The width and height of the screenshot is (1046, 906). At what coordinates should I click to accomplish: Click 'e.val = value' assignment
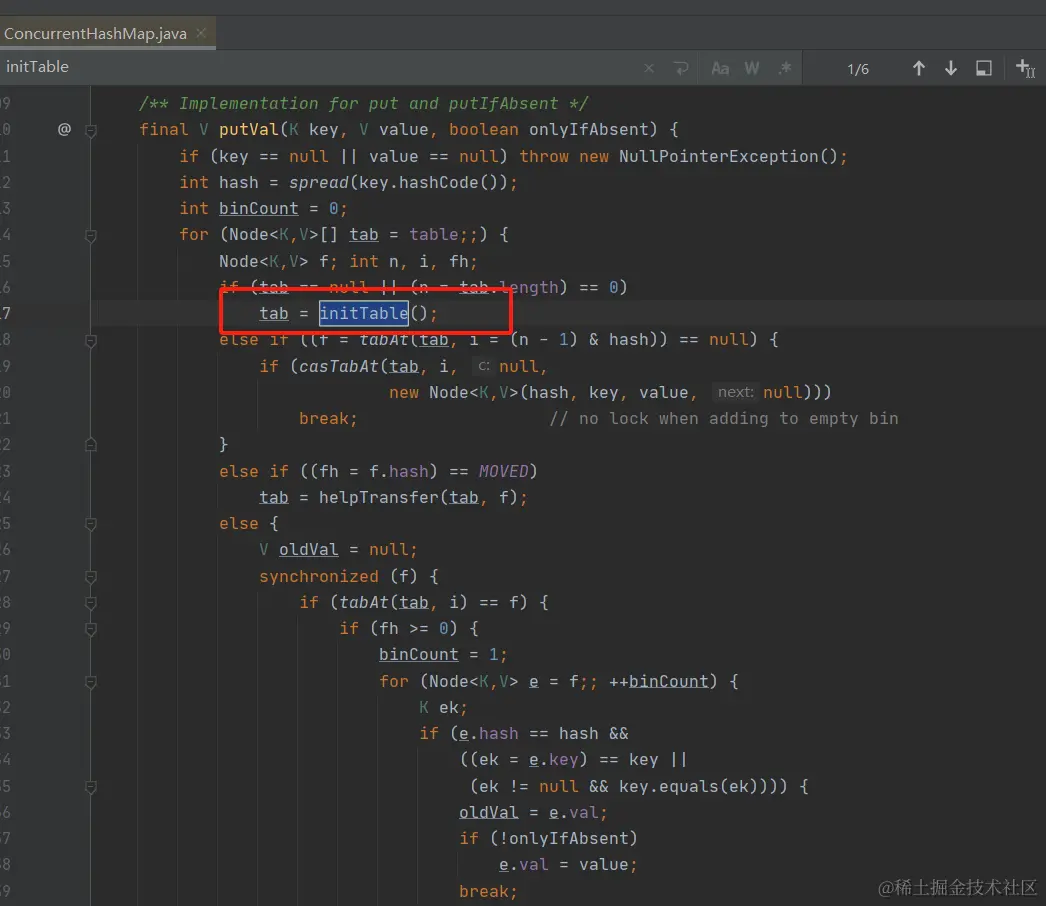coord(567,865)
